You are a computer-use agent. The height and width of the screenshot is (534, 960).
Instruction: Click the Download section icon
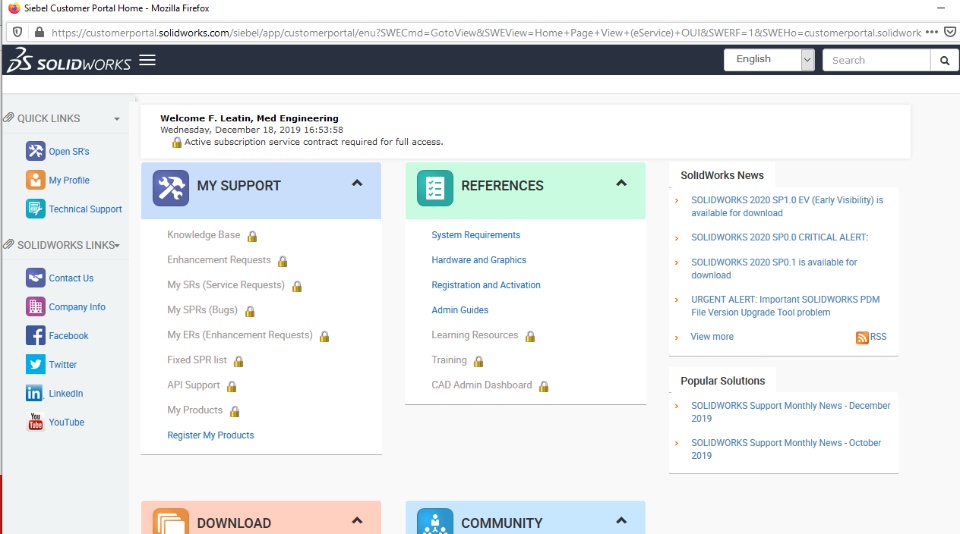[171, 522]
